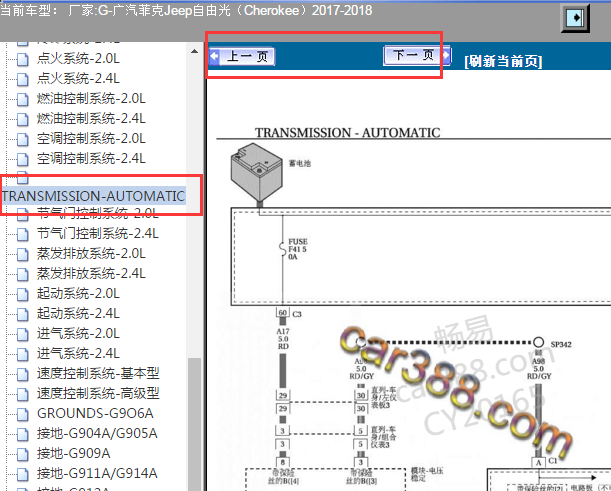Image resolution: width=611 pixels, height=491 pixels.
Task: Click the SP342 splice label
Action: pyautogui.click(x=561, y=344)
